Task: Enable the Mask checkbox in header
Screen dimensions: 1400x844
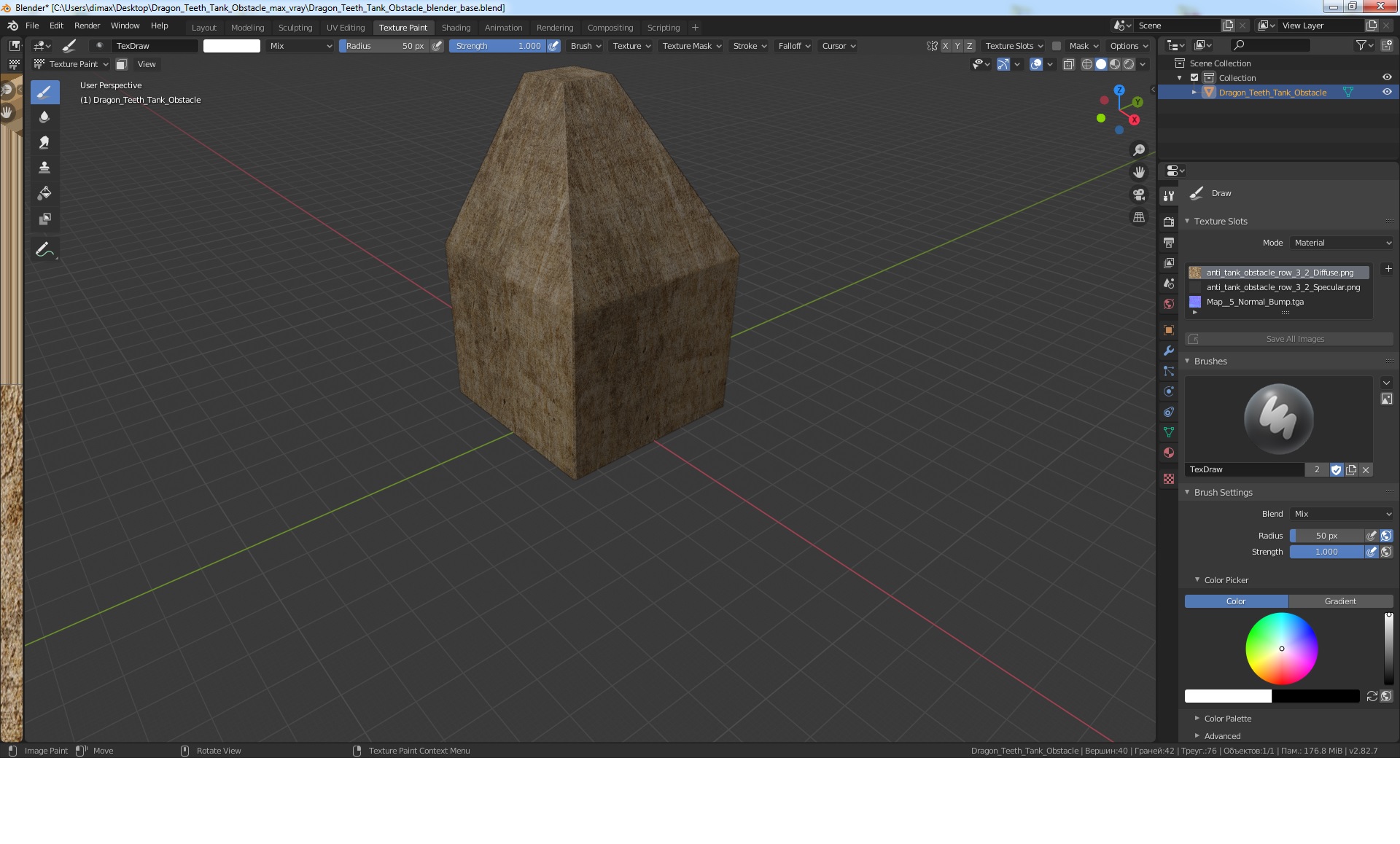Action: pyautogui.click(x=1056, y=46)
